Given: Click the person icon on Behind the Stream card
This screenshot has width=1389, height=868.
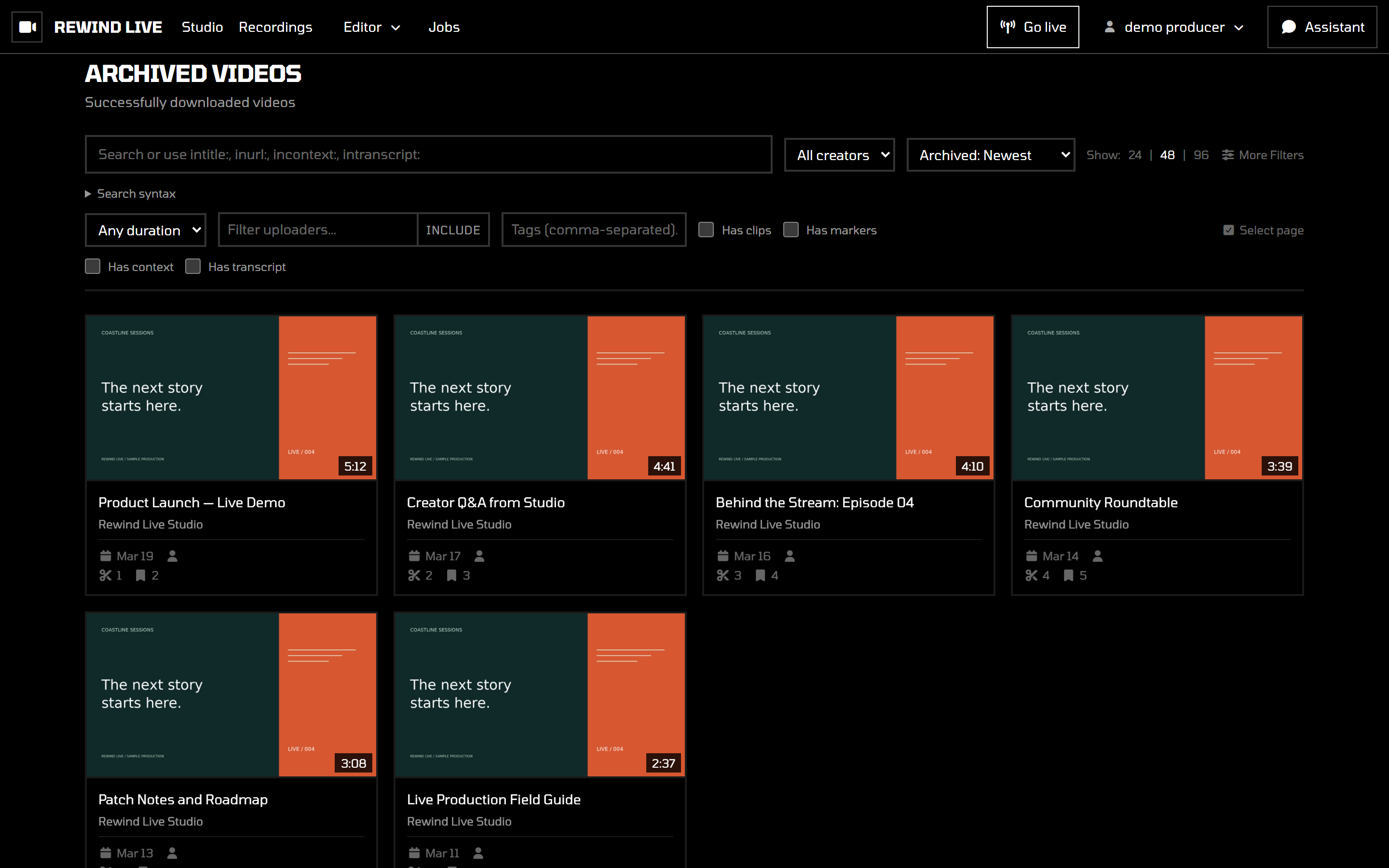Looking at the screenshot, I should [790, 556].
